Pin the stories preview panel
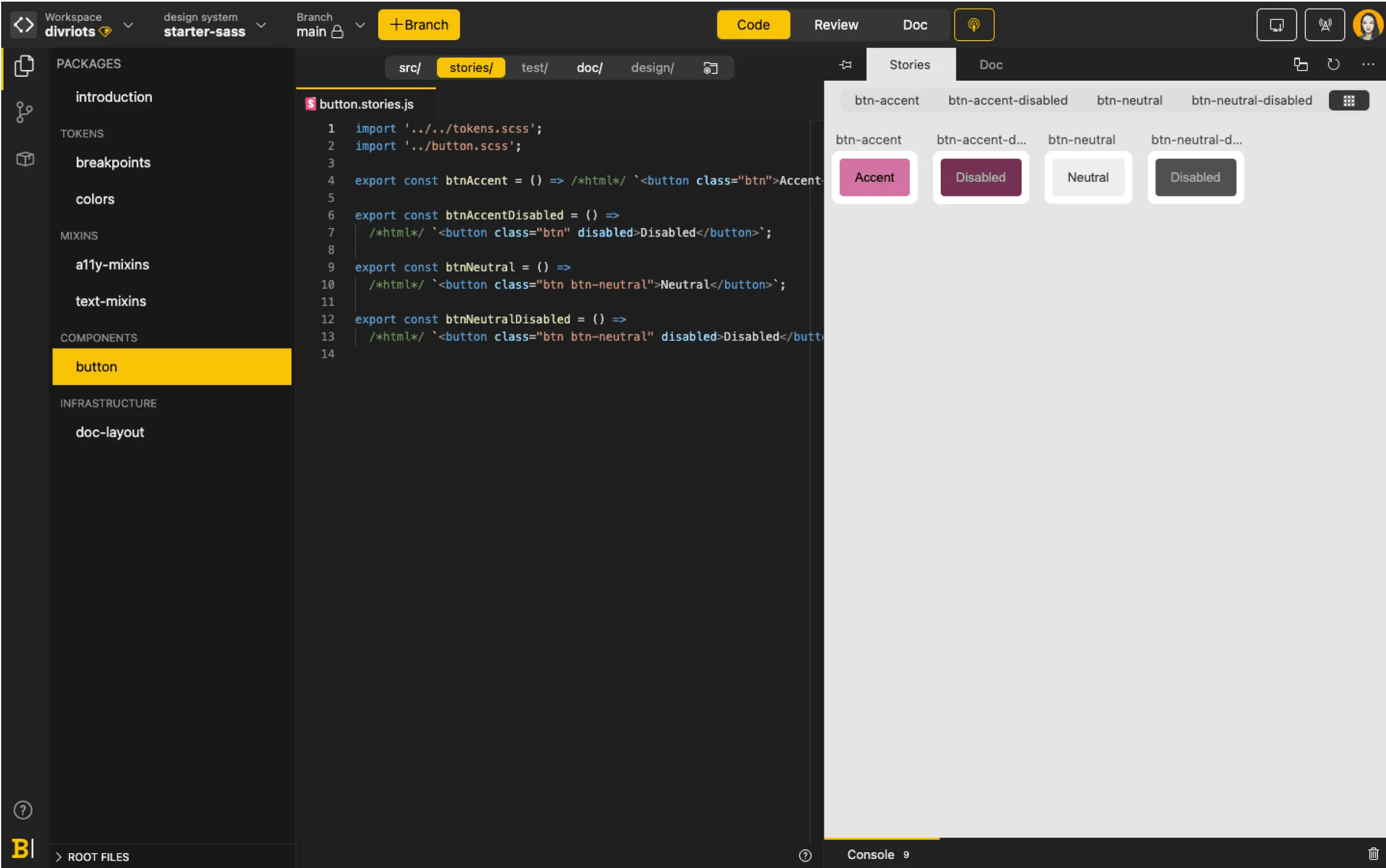 click(x=845, y=65)
